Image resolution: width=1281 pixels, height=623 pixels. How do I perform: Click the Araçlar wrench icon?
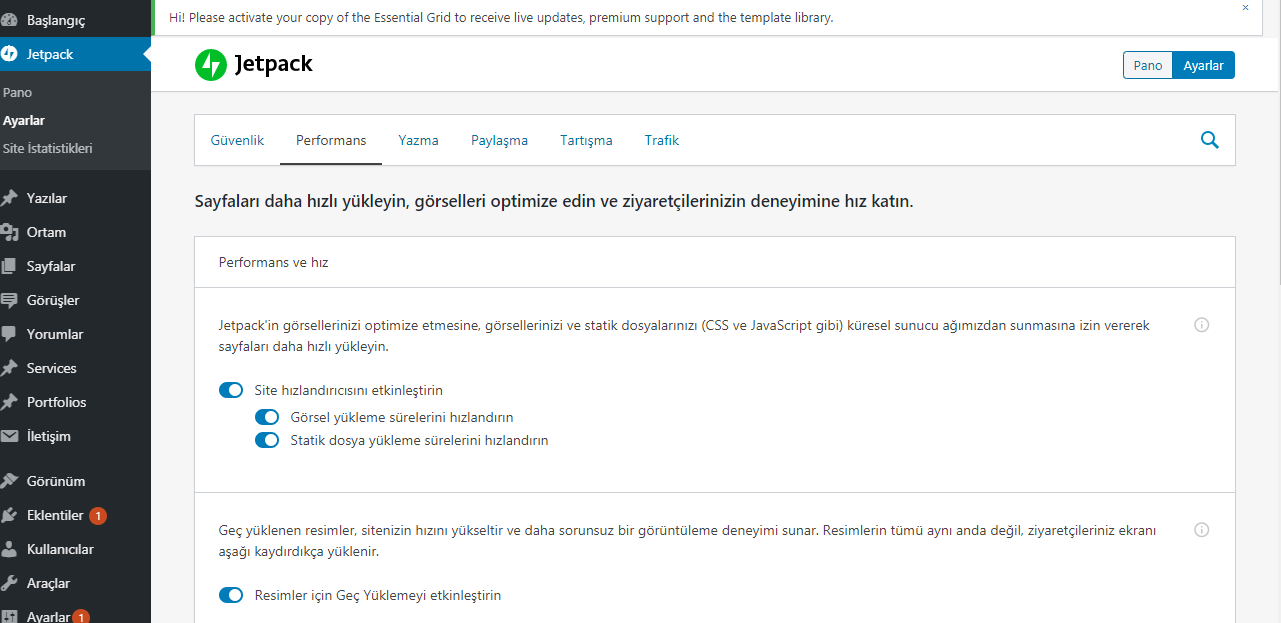(x=10, y=583)
